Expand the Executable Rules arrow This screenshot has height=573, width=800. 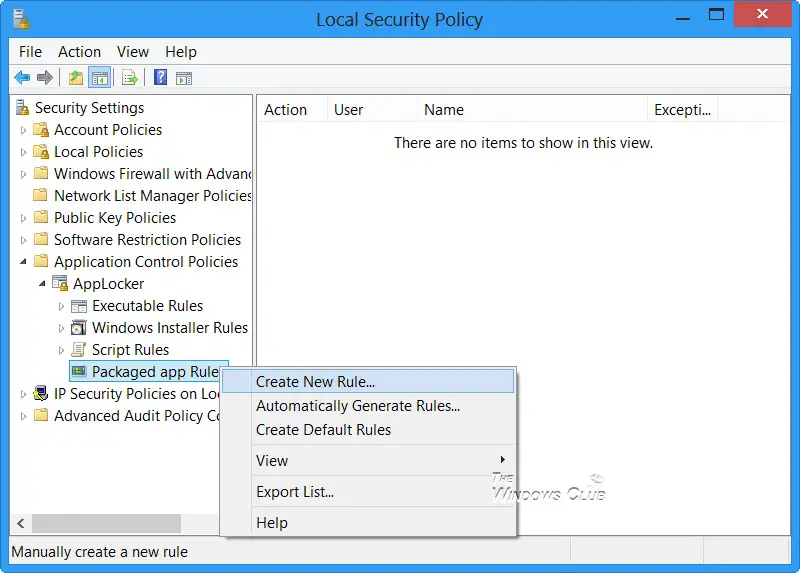[61, 306]
